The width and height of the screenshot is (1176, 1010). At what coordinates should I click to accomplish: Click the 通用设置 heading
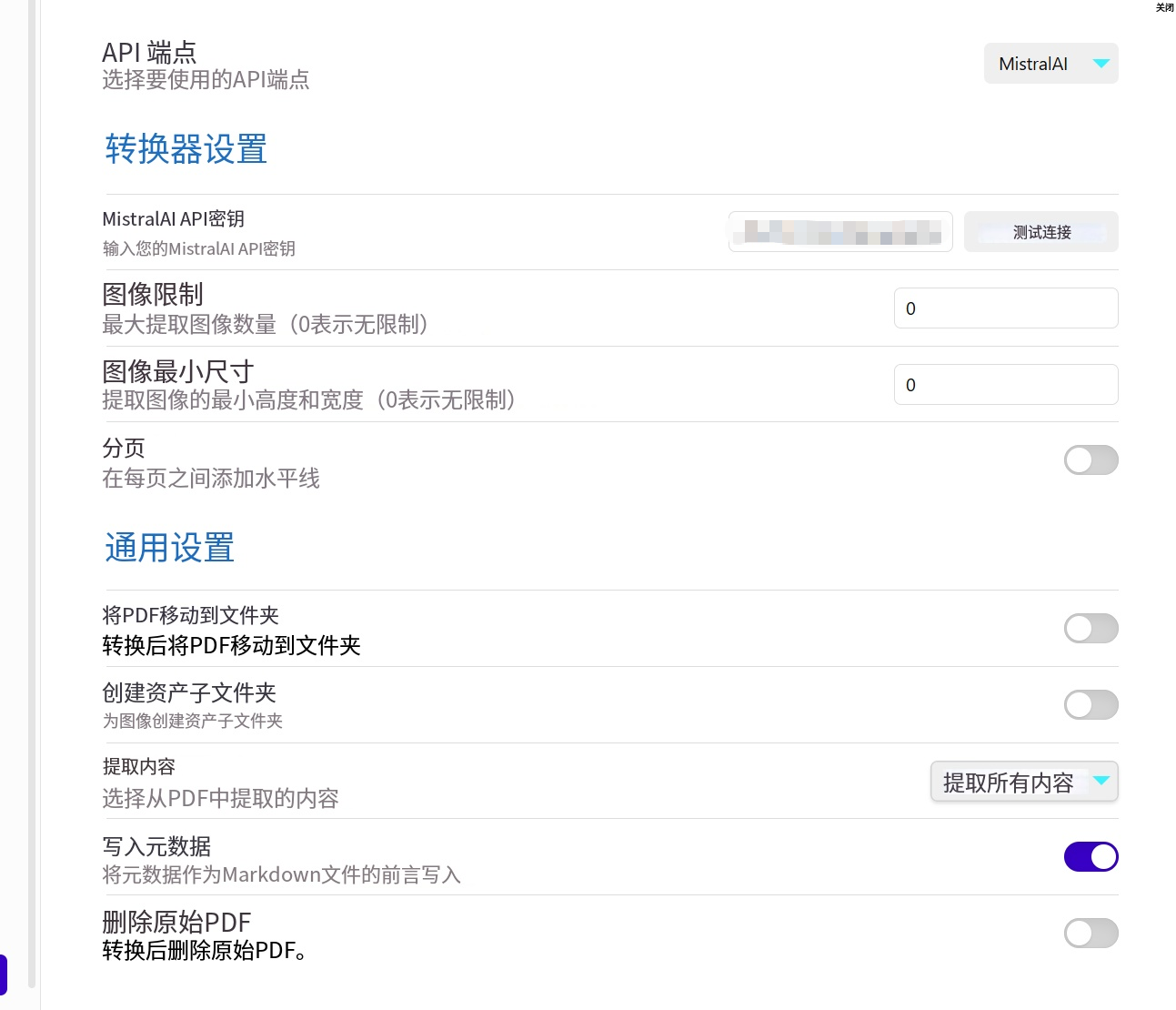[x=170, y=548]
